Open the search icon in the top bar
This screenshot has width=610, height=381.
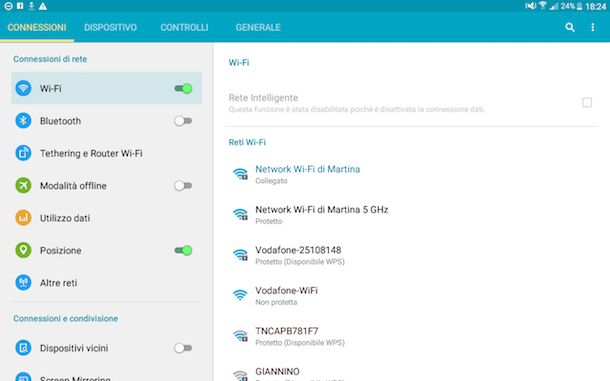click(x=570, y=27)
